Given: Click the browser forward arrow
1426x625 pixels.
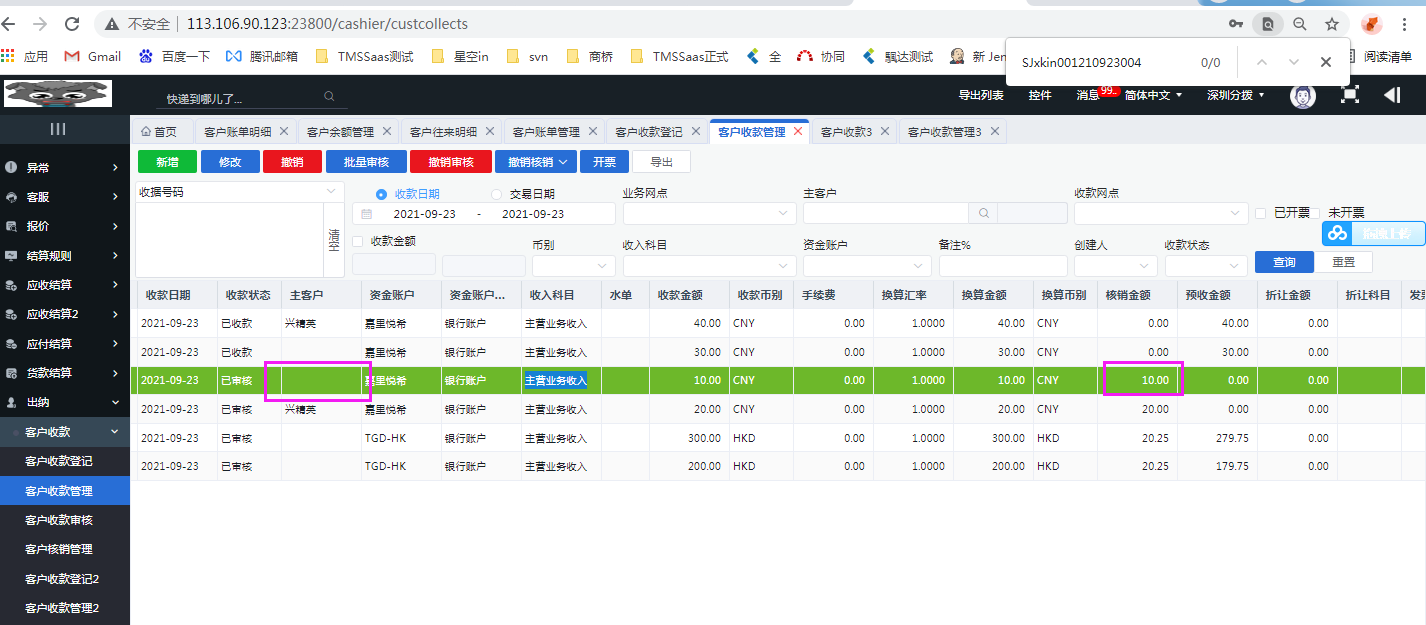Looking at the screenshot, I should (x=40, y=23).
